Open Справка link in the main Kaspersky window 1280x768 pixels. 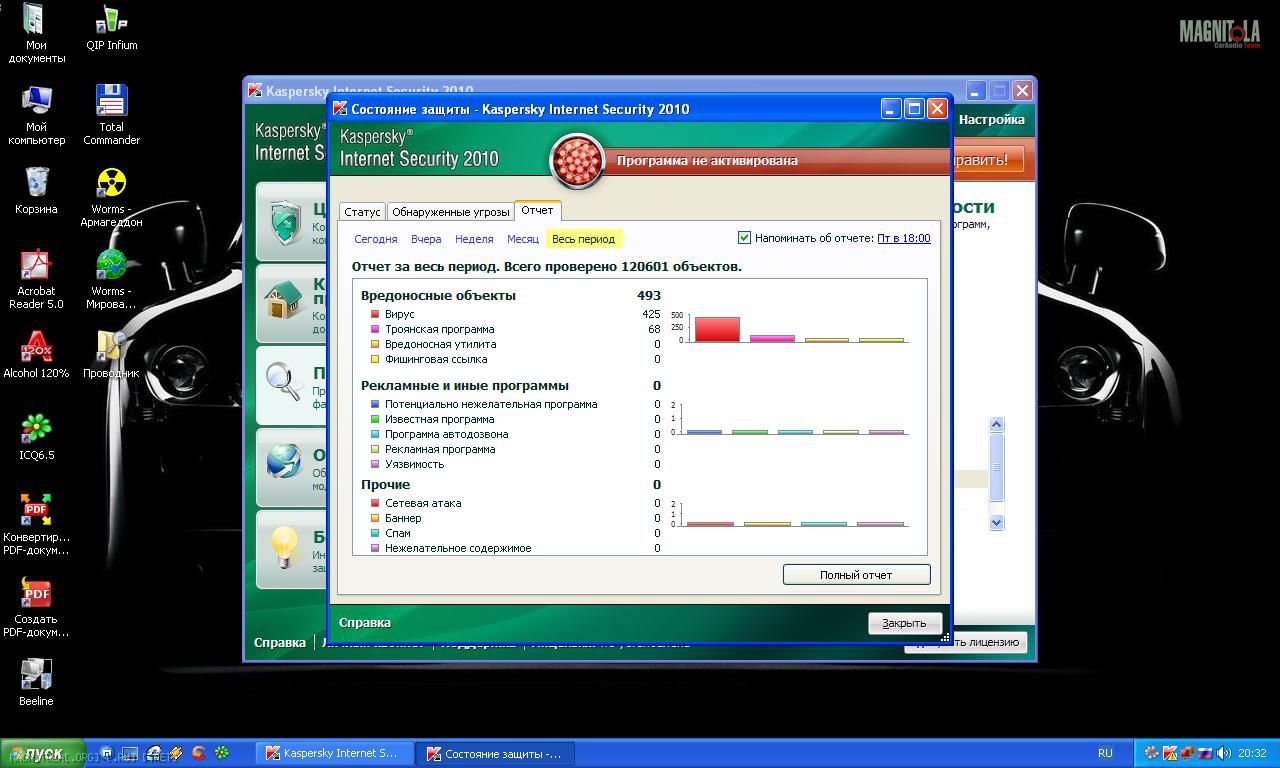[280, 642]
